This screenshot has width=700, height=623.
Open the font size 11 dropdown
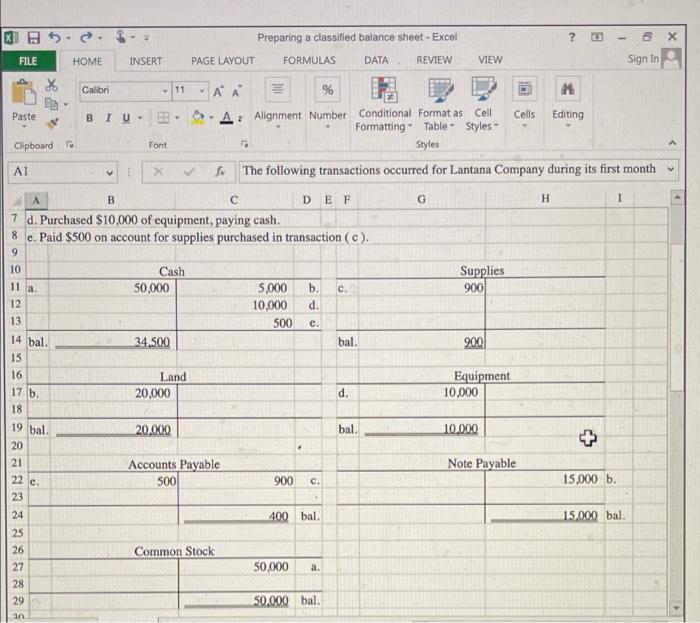(202, 91)
